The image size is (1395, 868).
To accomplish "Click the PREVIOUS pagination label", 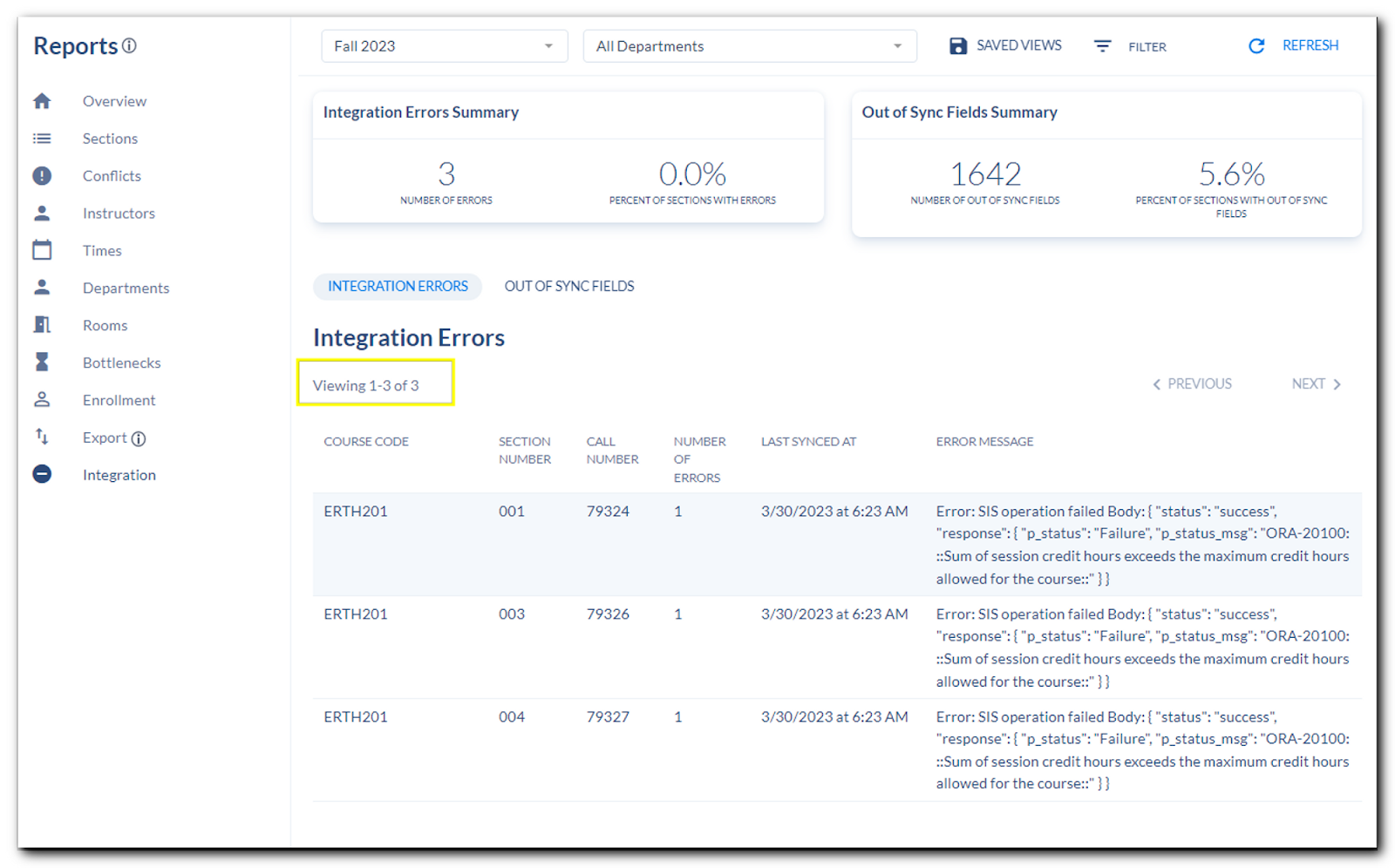I will coord(1199,383).
